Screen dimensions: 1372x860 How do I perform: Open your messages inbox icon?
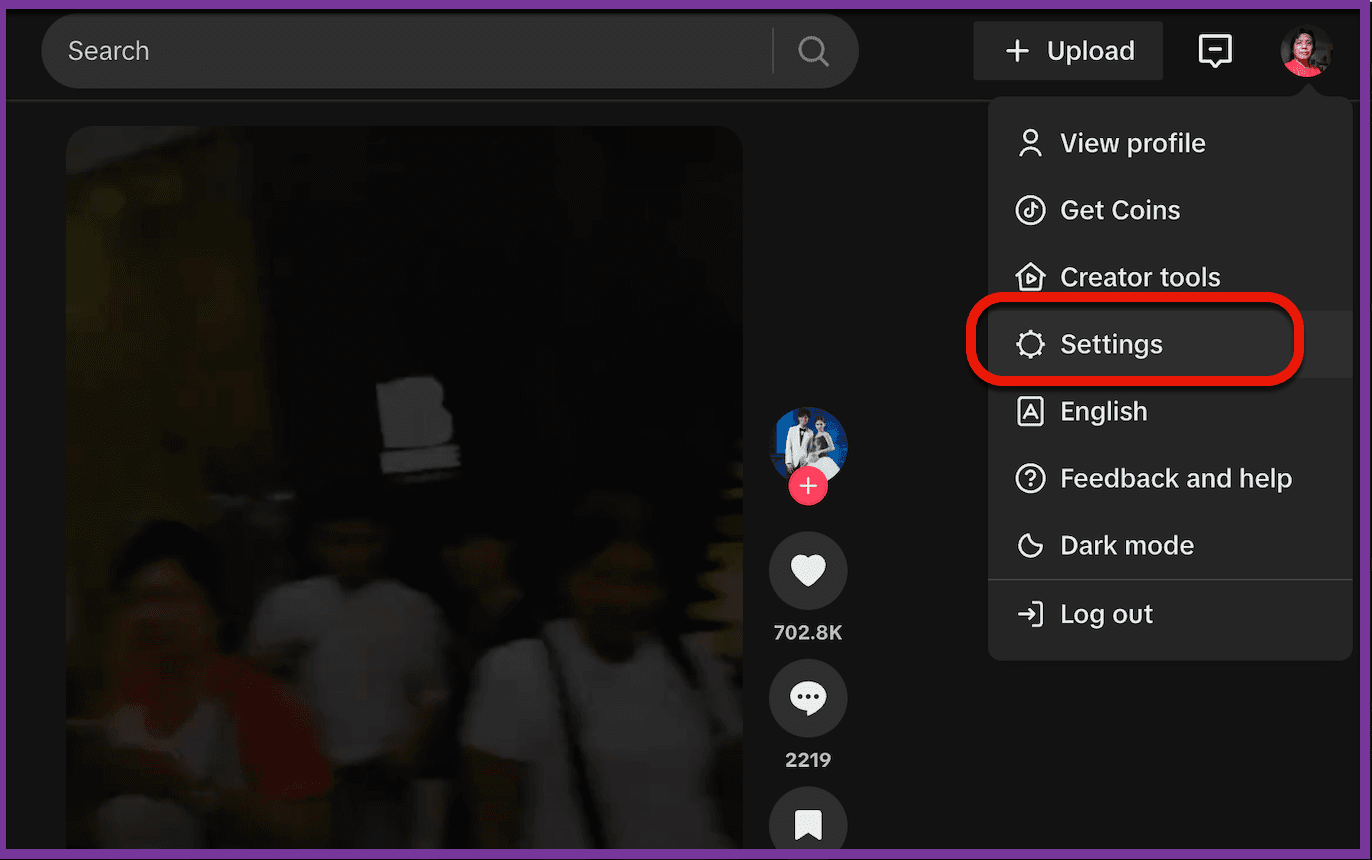(1215, 50)
